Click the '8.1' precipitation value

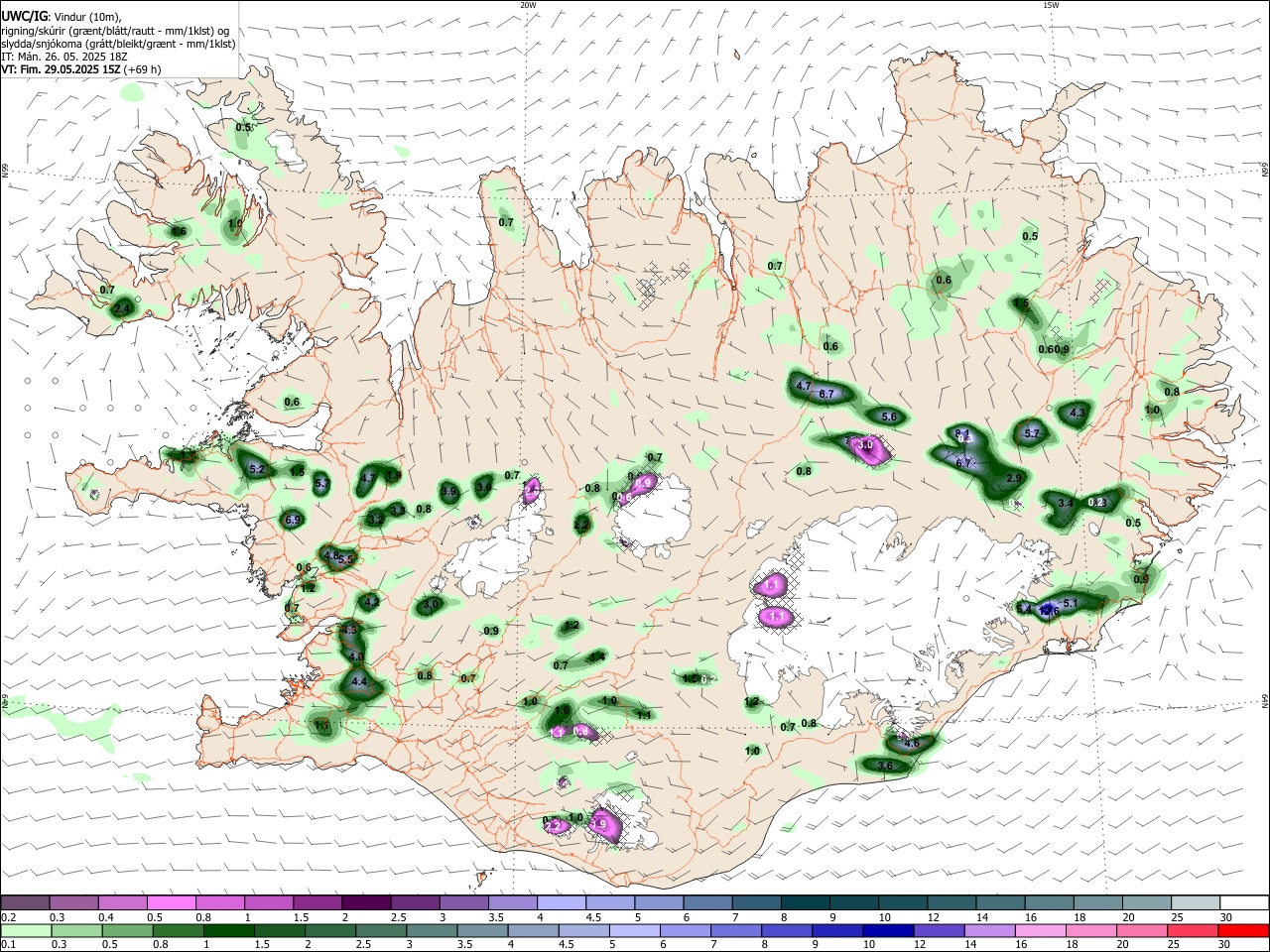pos(962,434)
